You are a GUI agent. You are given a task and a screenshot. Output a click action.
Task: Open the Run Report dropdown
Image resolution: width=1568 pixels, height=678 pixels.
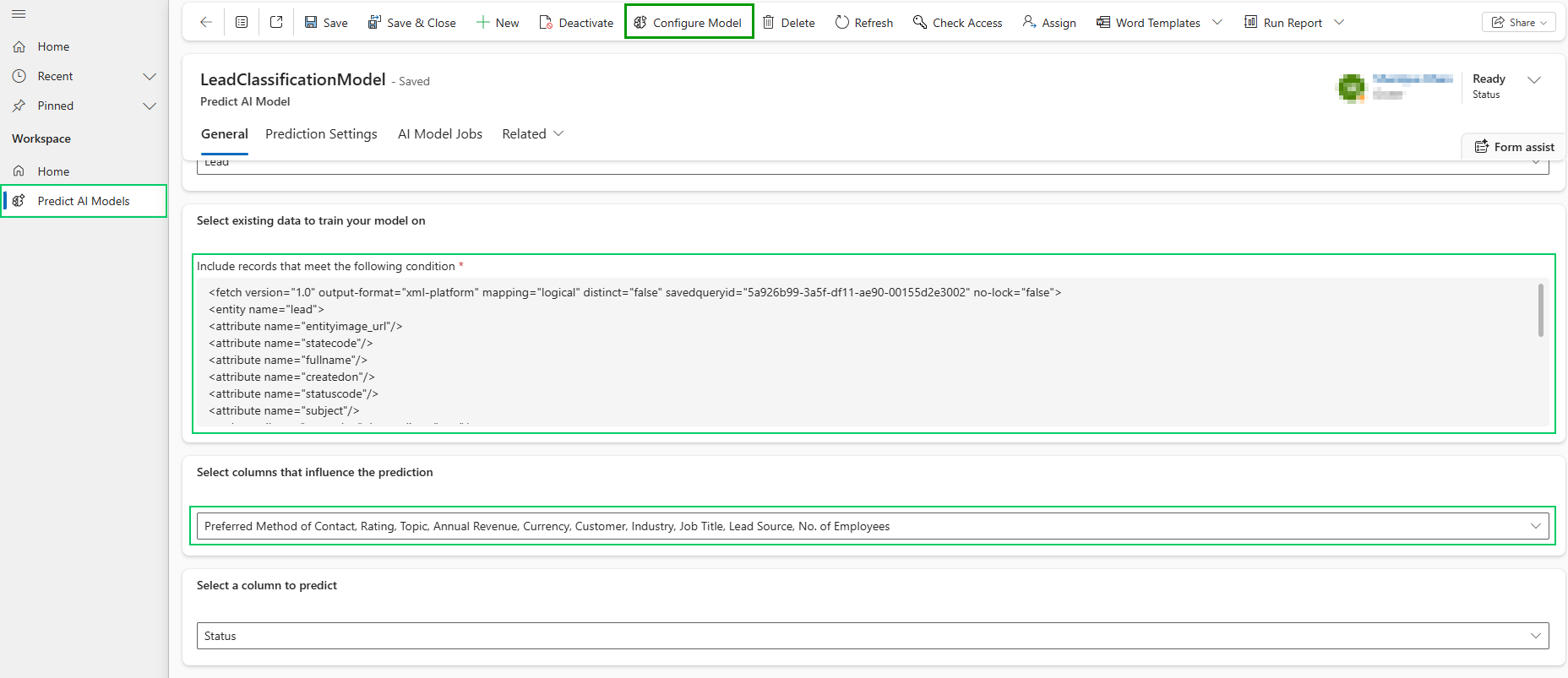click(1339, 23)
